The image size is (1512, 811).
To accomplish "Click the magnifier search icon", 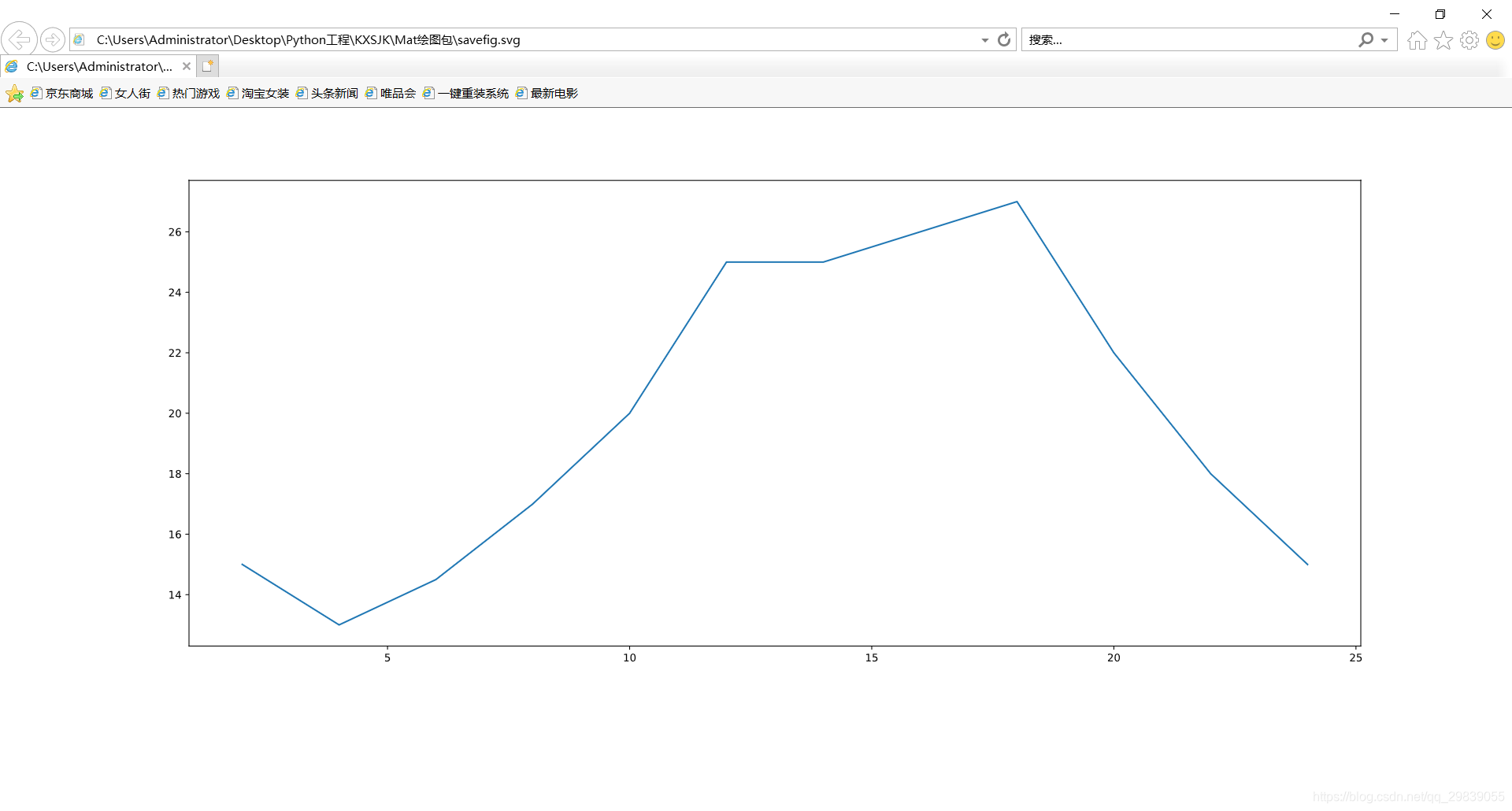I will pyautogui.click(x=1366, y=39).
